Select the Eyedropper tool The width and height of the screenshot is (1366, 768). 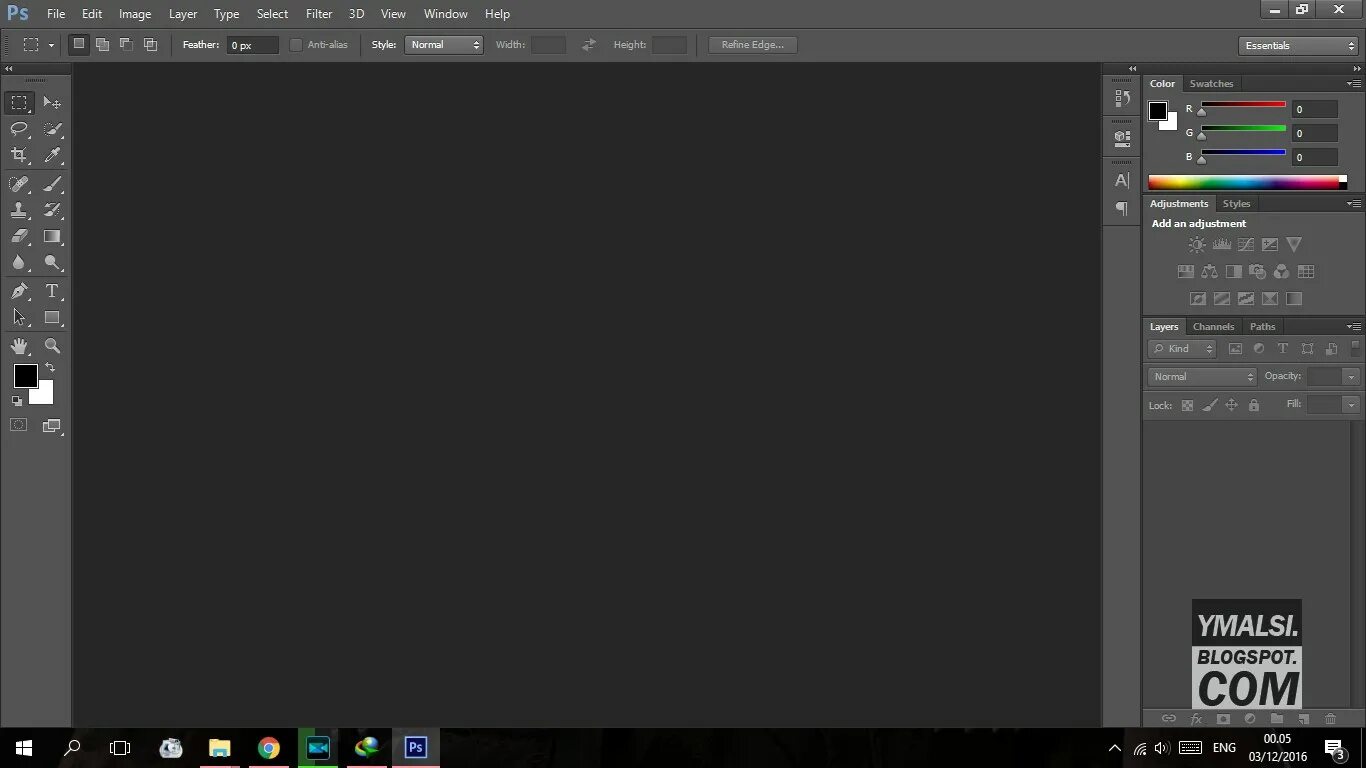point(52,155)
